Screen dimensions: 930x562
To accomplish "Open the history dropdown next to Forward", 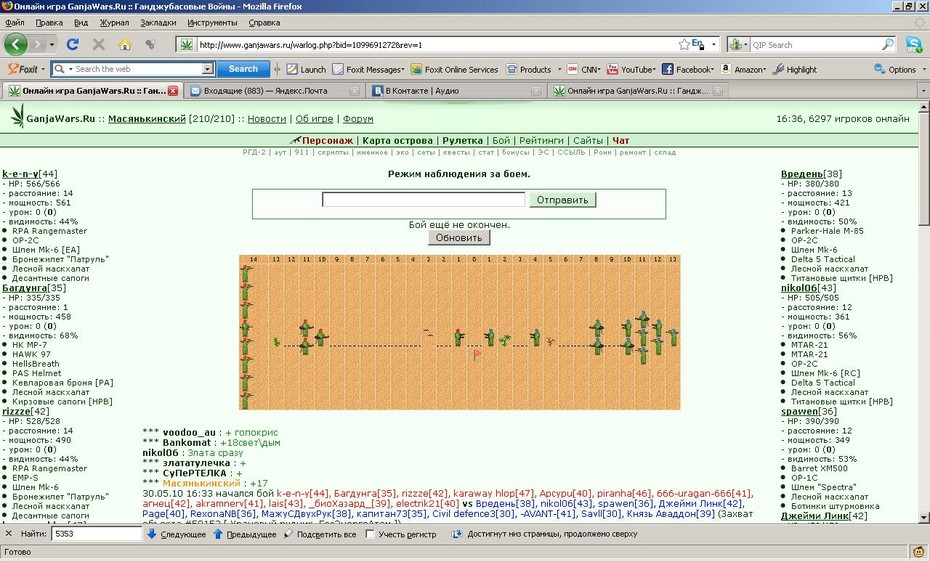I will (52, 44).
